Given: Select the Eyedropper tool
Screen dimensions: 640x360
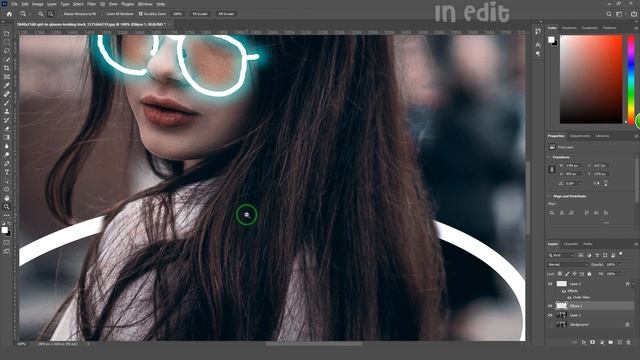Looking at the screenshot, I should click(7, 85).
